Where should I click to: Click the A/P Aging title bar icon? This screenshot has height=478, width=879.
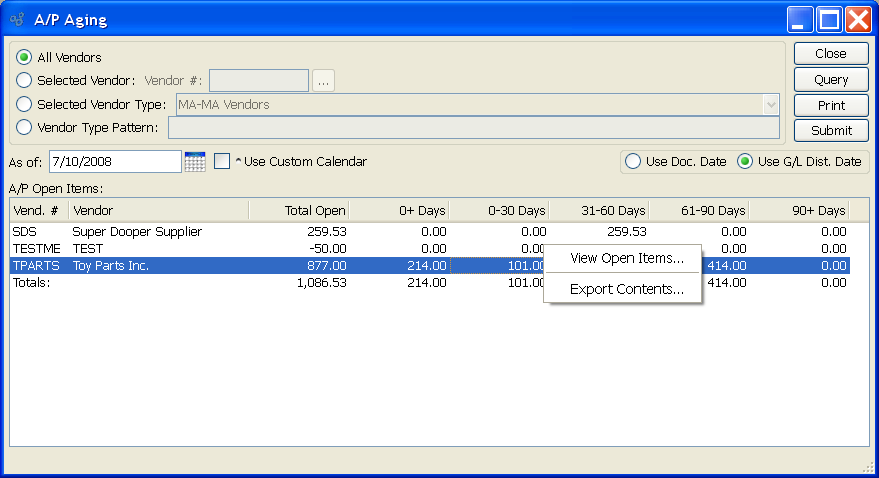pyautogui.click(x=16, y=19)
